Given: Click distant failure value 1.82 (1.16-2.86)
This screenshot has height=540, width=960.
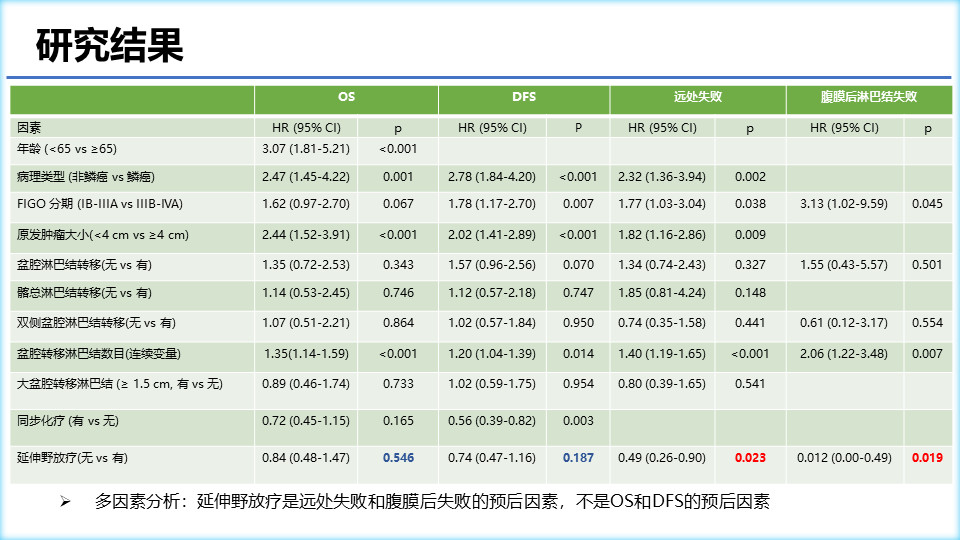Looking at the screenshot, I should pyautogui.click(x=662, y=234).
